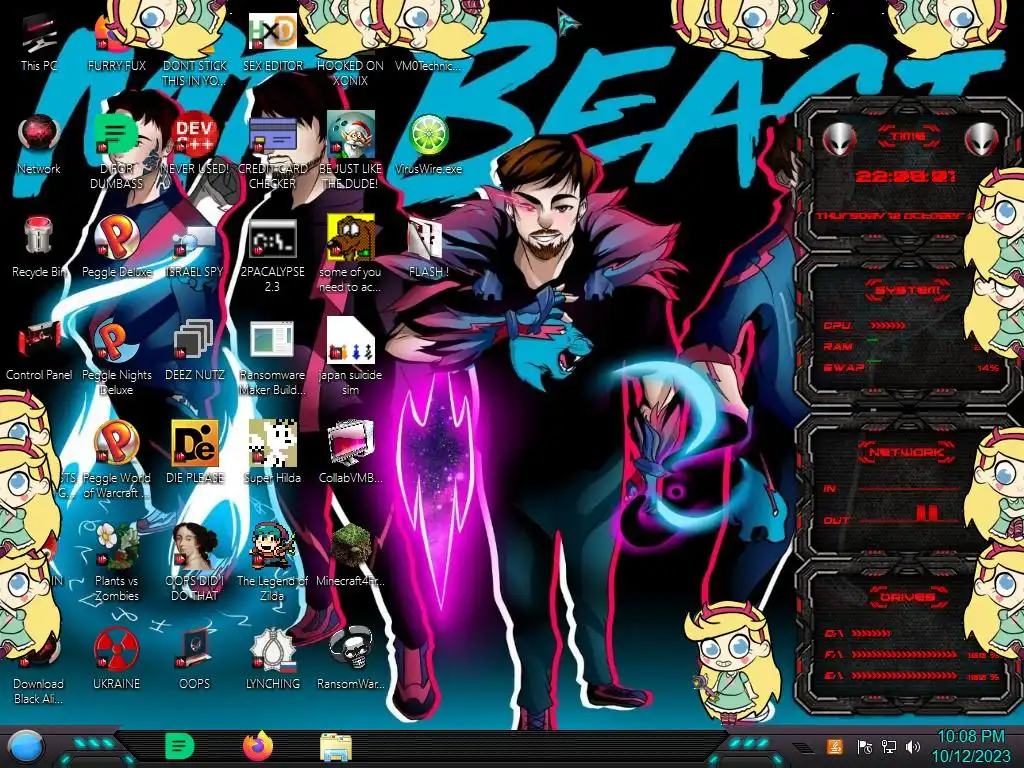Open the radiation icon labeled UKRAINE
The width and height of the screenshot is (1024, 768).
click(x=116, y=660)
